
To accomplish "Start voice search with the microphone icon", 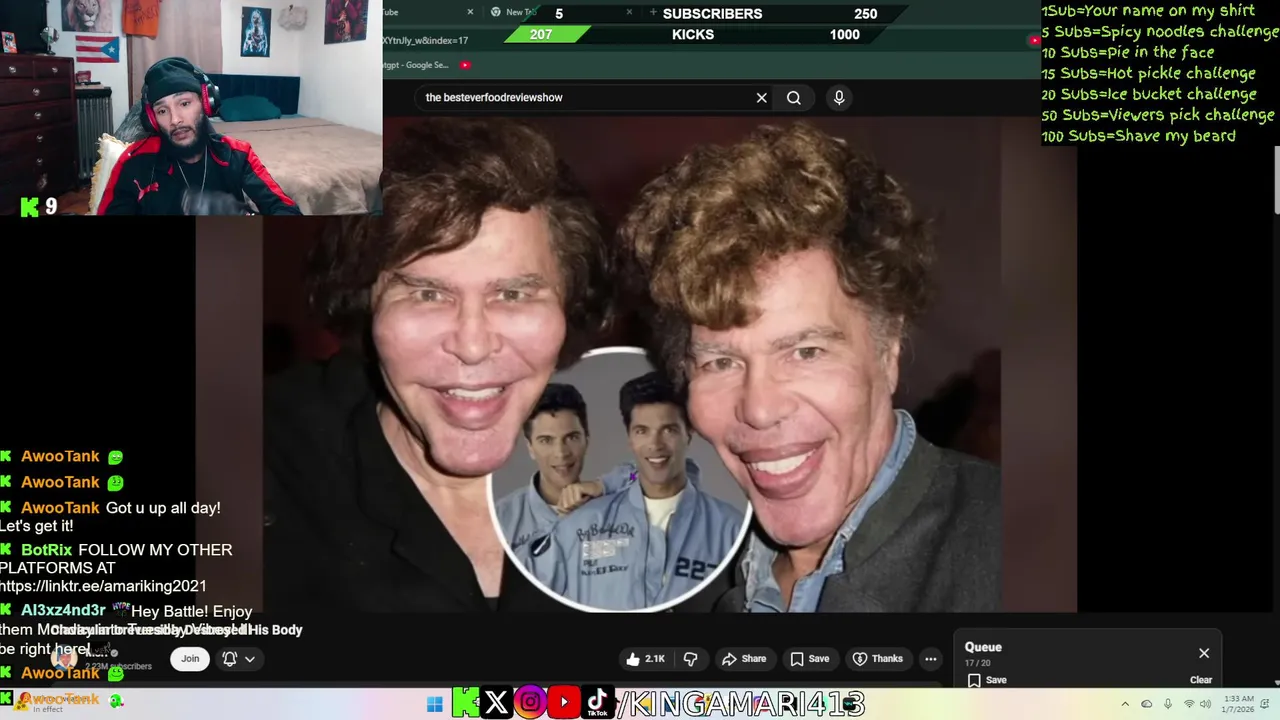I will point(839,98).
